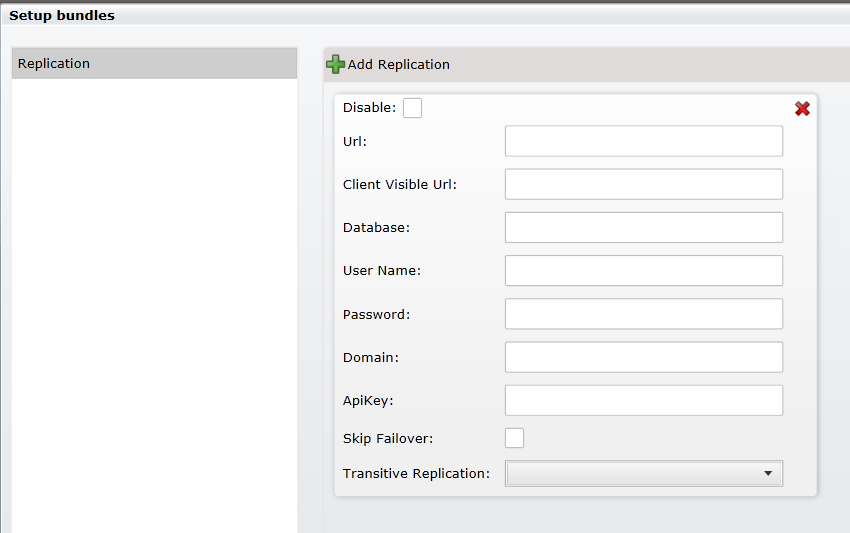
Task: Click the green plus Add Replication icon
Action: pos(335,64)
